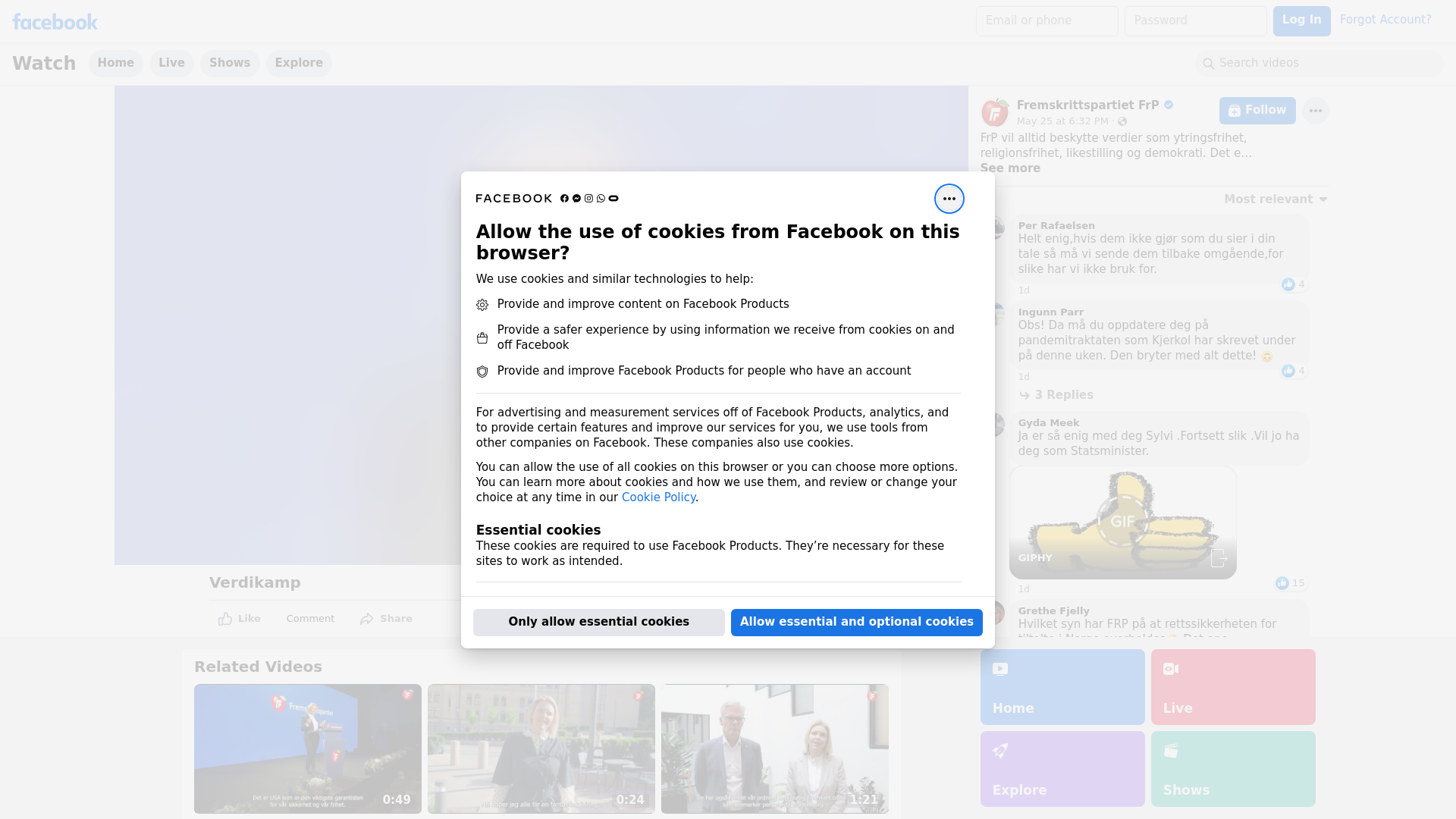This screenshot has height=819, width=1456.
Task: Click the red Live tile
Action: pyautogui.click(x=1233, y=687)
